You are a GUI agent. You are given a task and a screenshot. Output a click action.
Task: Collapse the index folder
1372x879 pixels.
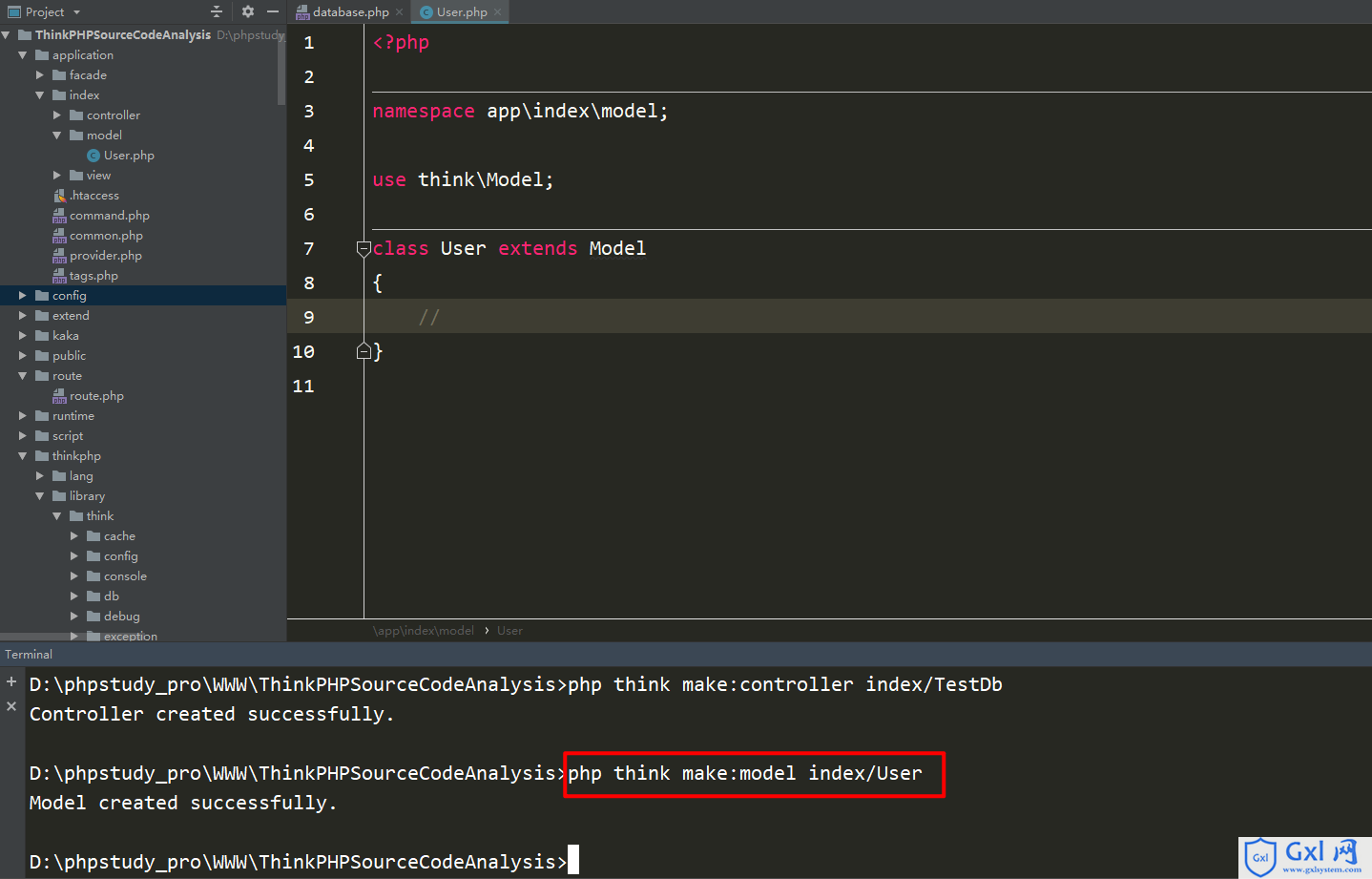coord(40,95)
